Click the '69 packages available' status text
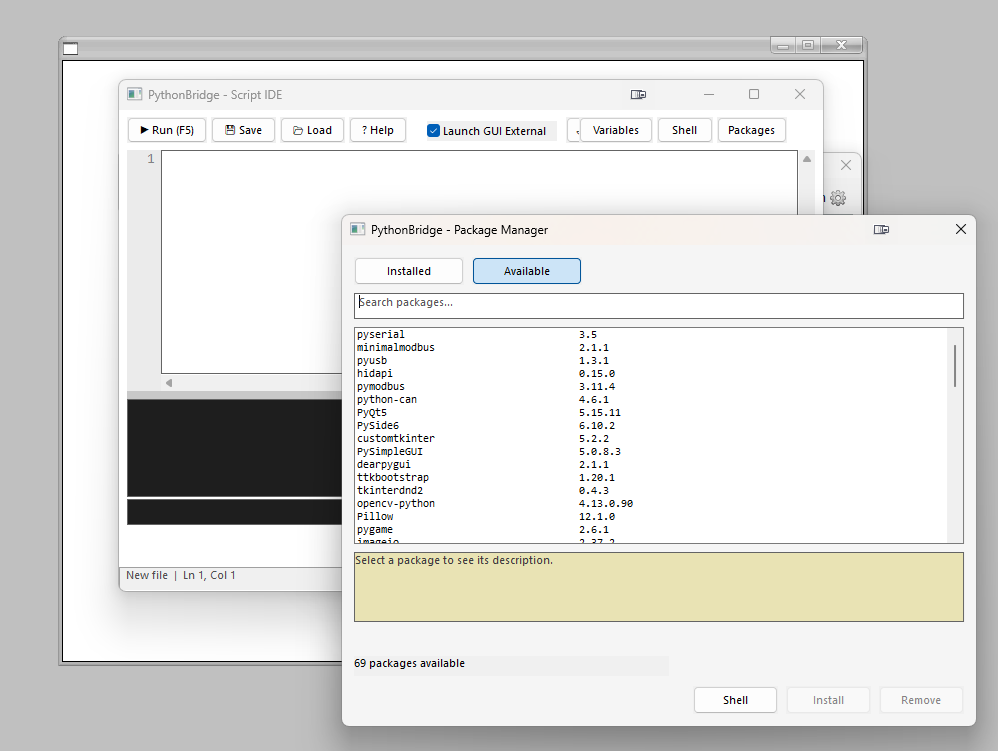998x751 pixels. (409, 663)
